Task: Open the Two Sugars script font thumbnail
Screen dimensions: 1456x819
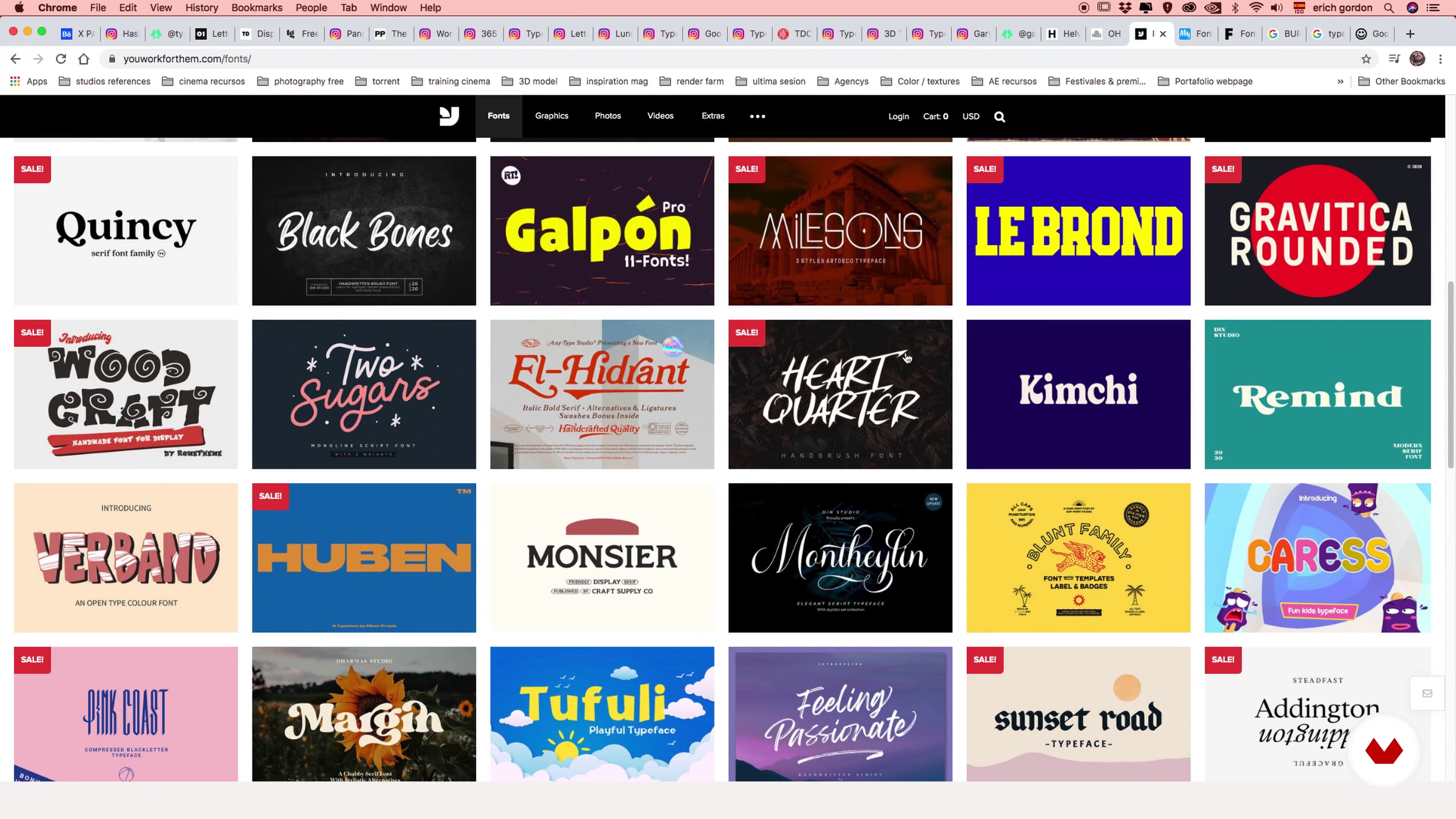Action: click(364, 394)
